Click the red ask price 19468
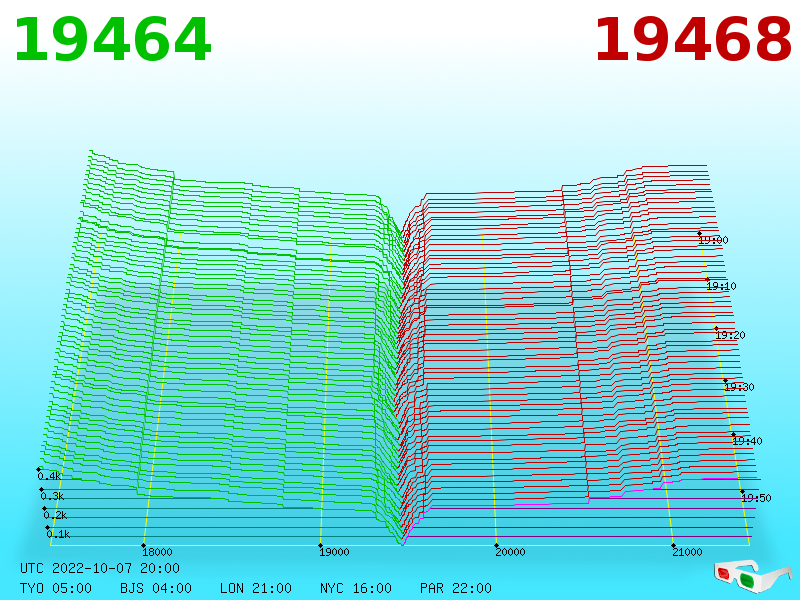 (693, 40)
